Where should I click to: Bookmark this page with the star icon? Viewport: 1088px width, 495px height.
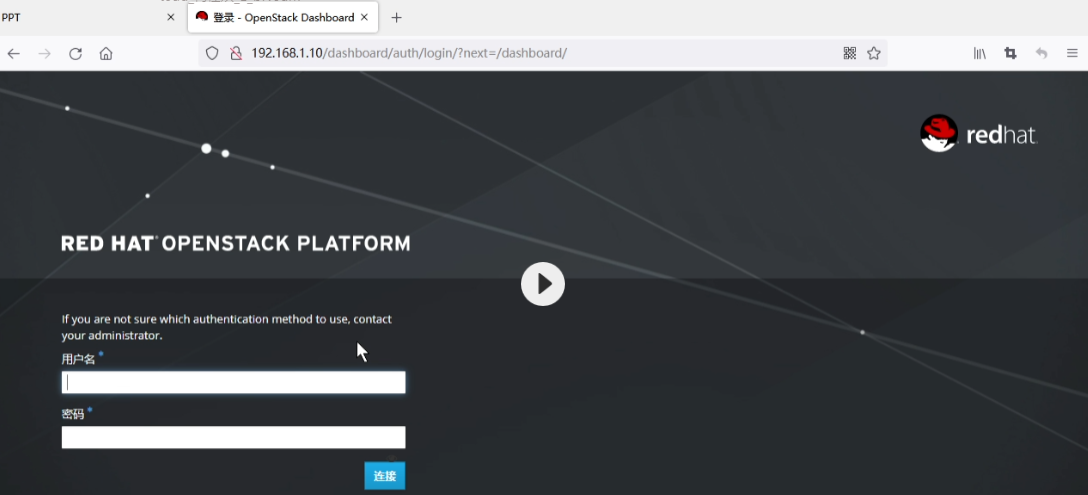point(874,53)
